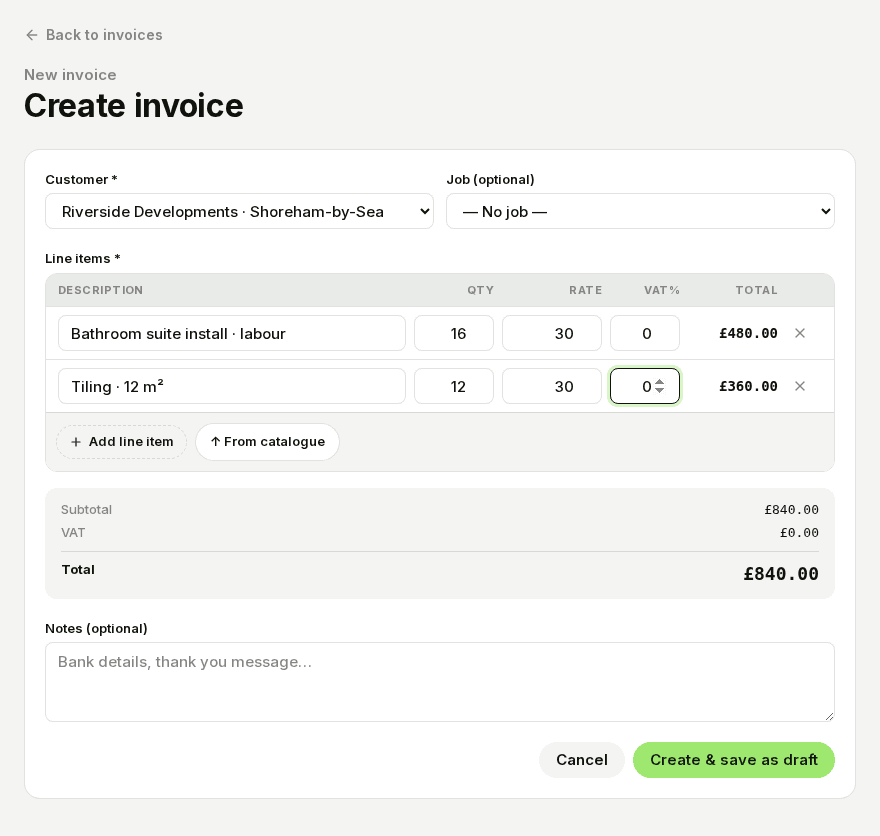Click the Subtotal label
880x836 pixels.
point(86,509)
